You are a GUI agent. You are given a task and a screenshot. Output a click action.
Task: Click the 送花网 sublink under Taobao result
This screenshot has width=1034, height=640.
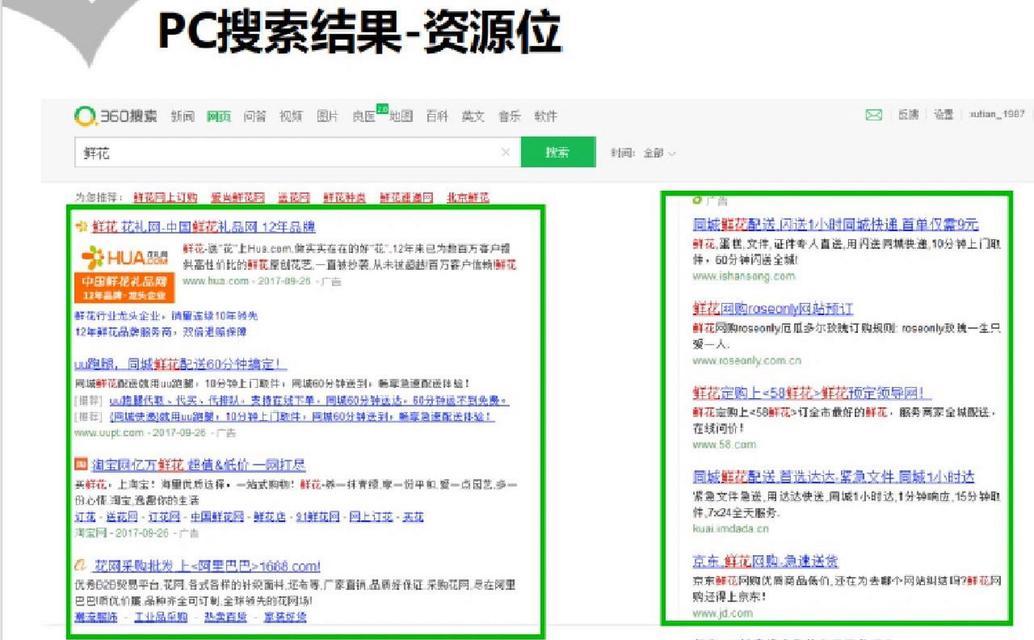(x=122, y=517)
